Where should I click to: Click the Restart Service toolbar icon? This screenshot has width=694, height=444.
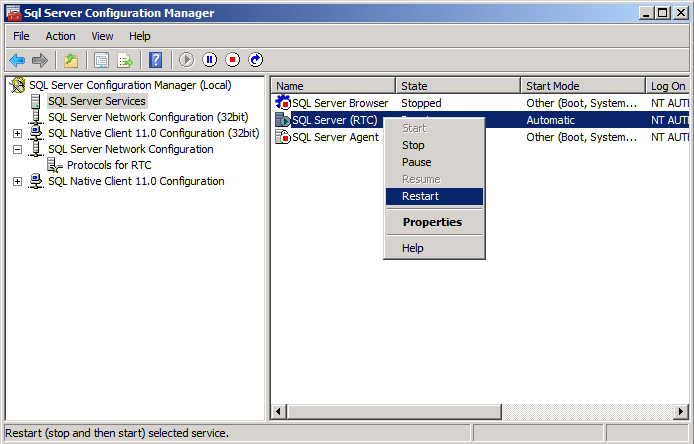click(256, 60)
